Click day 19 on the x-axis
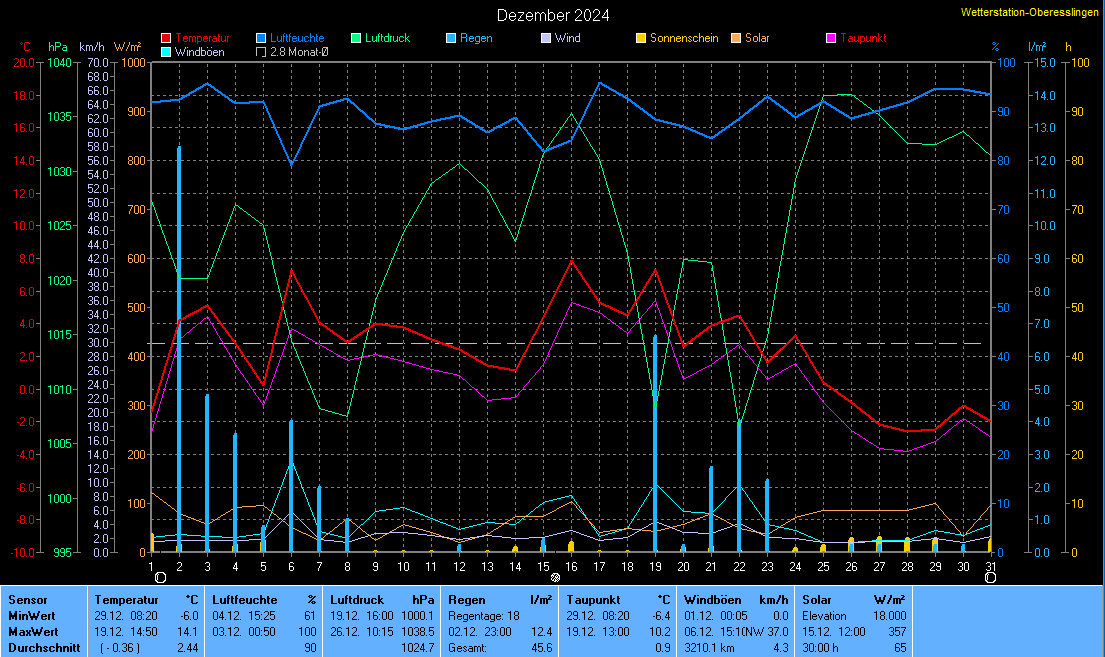This screenshot has height=657, width=1105. [x=655, y=566]
